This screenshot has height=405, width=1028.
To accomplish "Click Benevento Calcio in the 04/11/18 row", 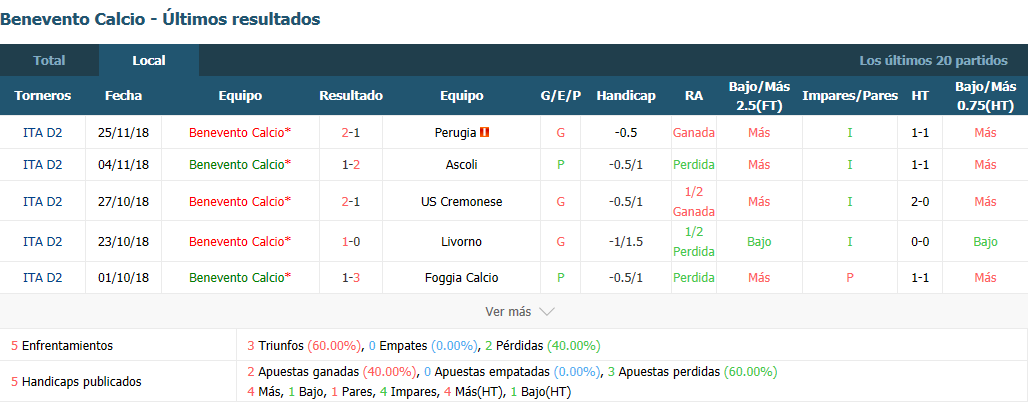I will [x=240, y=164].
